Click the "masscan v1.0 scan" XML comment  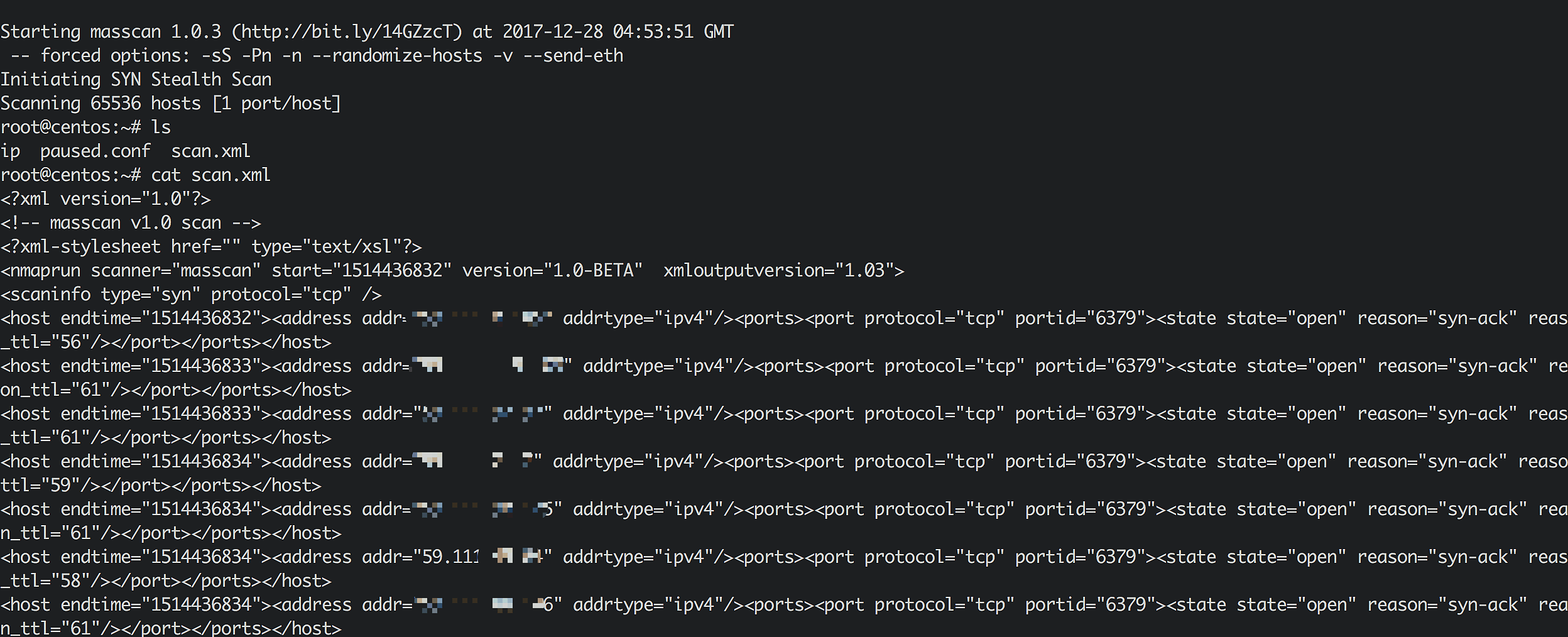(x=136, y=223)
